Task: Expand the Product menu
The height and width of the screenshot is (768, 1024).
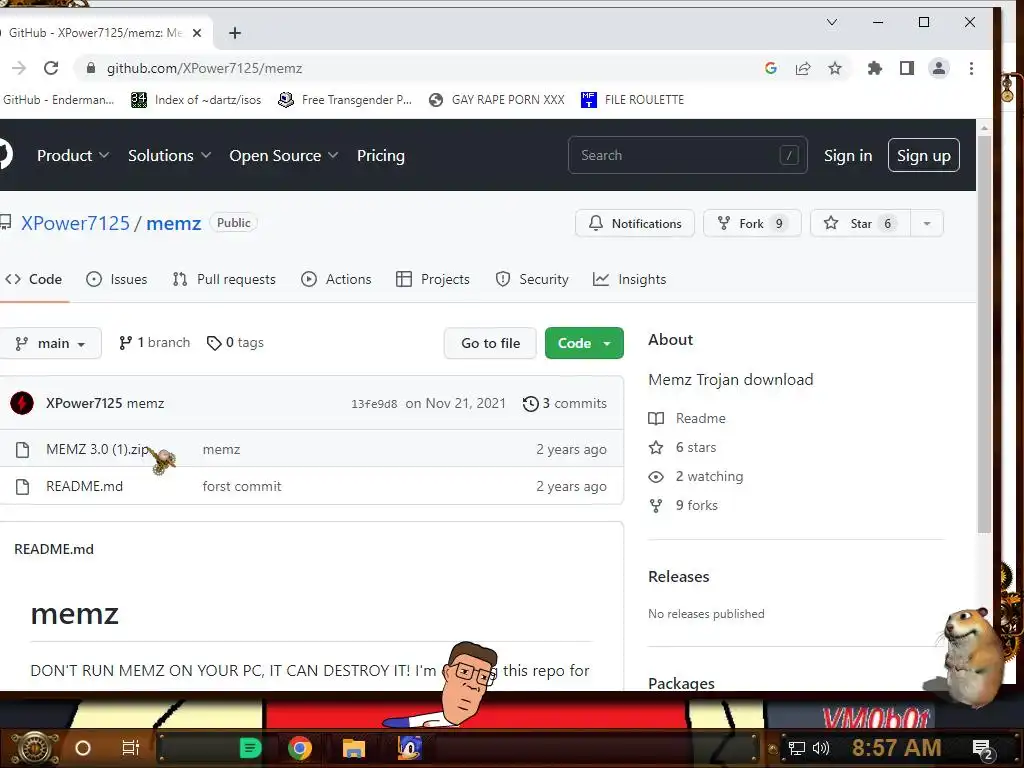Action: click(x=72, y=155)
